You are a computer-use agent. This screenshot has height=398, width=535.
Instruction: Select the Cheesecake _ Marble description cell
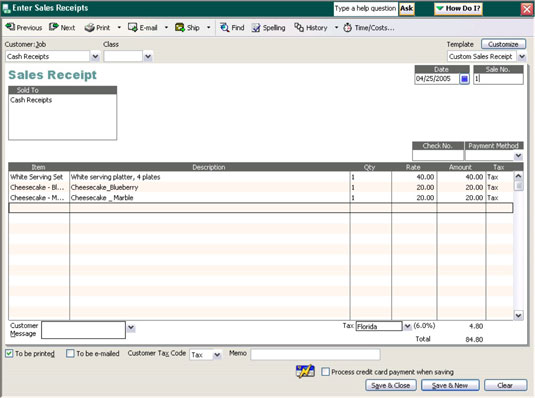(209, 198)
